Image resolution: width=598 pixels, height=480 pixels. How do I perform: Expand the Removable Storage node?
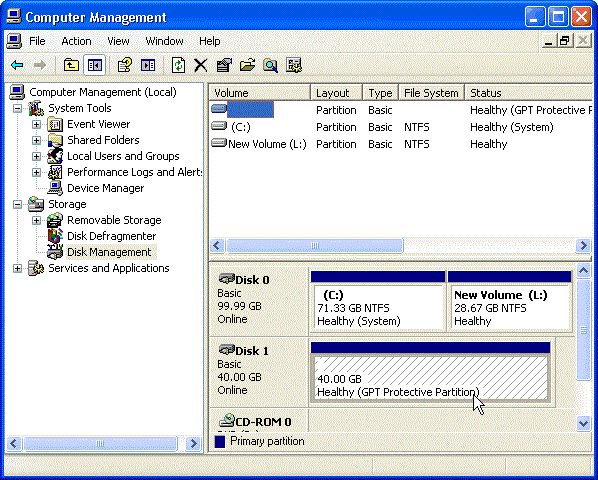click(x=36, y=220)
